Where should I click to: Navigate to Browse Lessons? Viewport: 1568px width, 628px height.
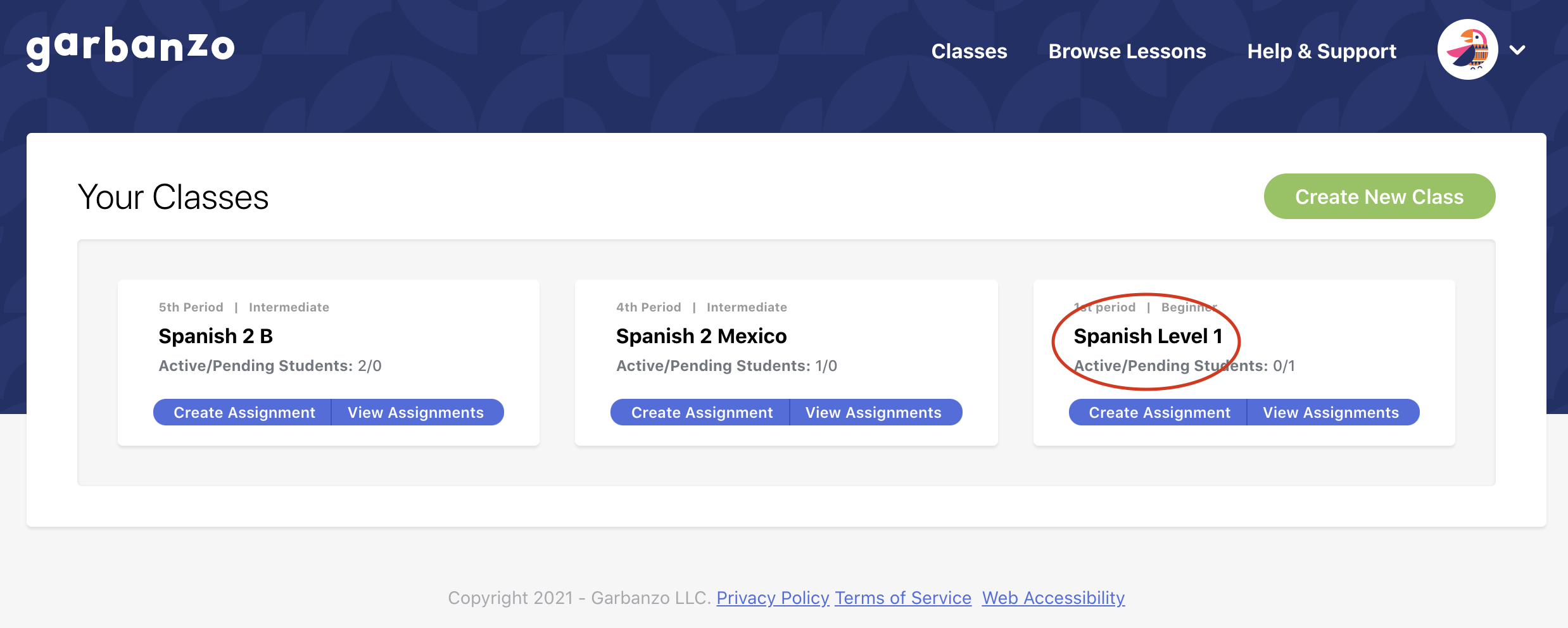(1127, 51)
